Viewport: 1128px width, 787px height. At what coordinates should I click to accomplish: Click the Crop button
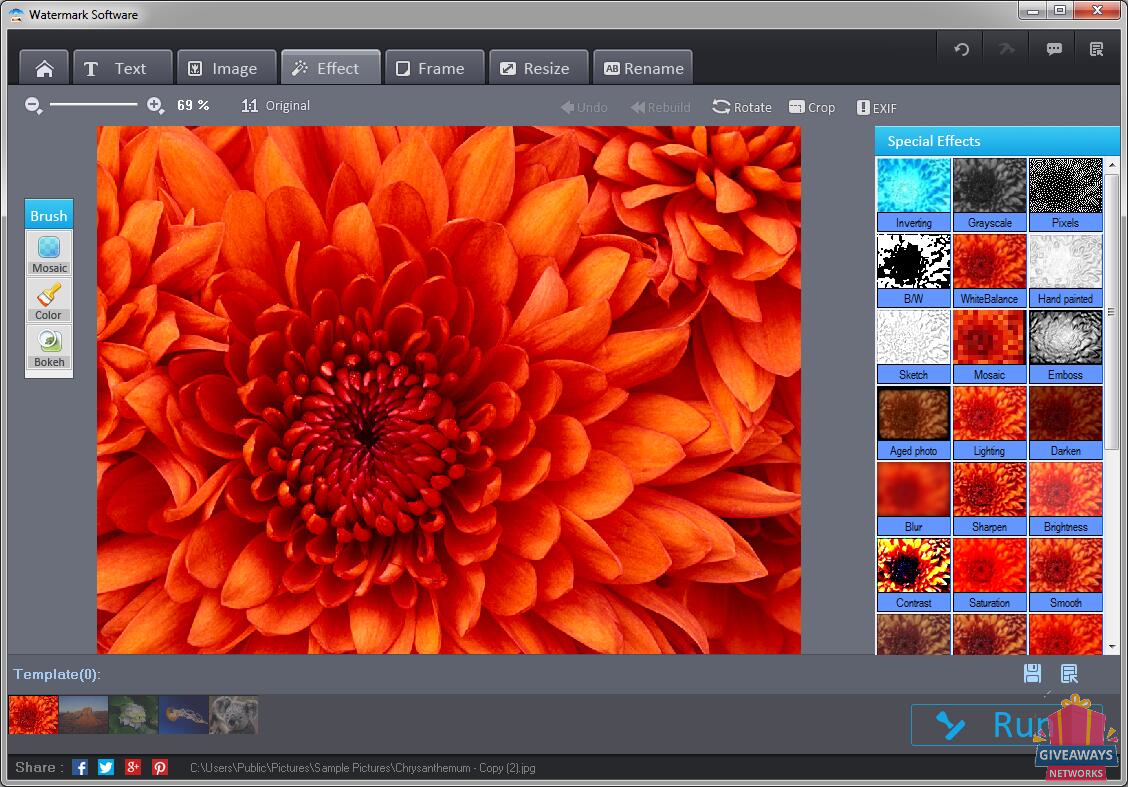[811, 107]
